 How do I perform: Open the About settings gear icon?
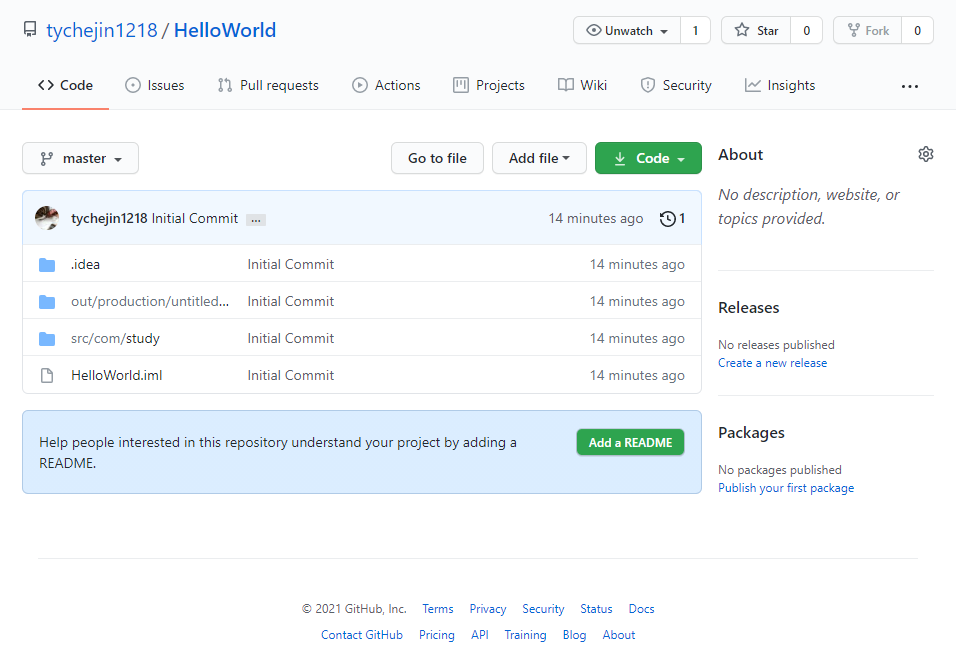[x=926, y=154]
